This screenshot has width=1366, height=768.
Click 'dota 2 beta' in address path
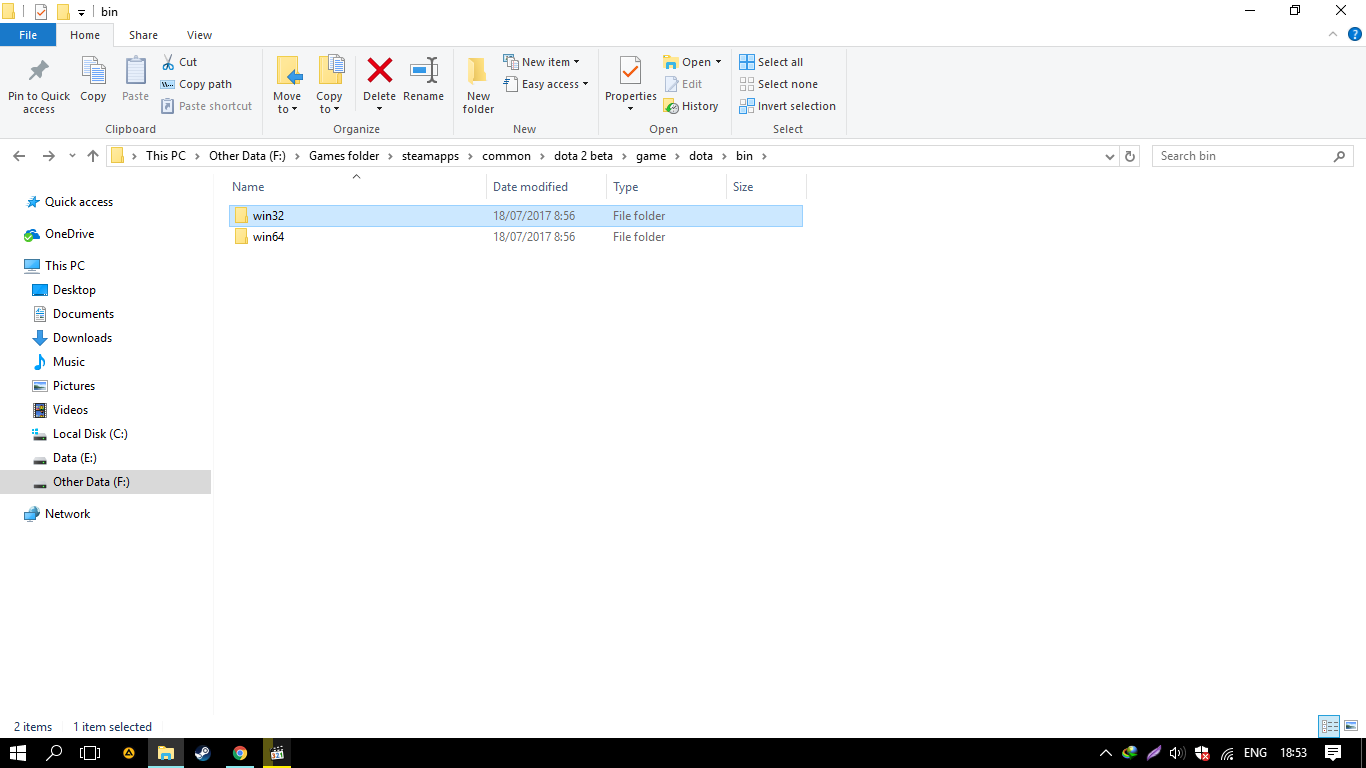[x=583, y=156]
